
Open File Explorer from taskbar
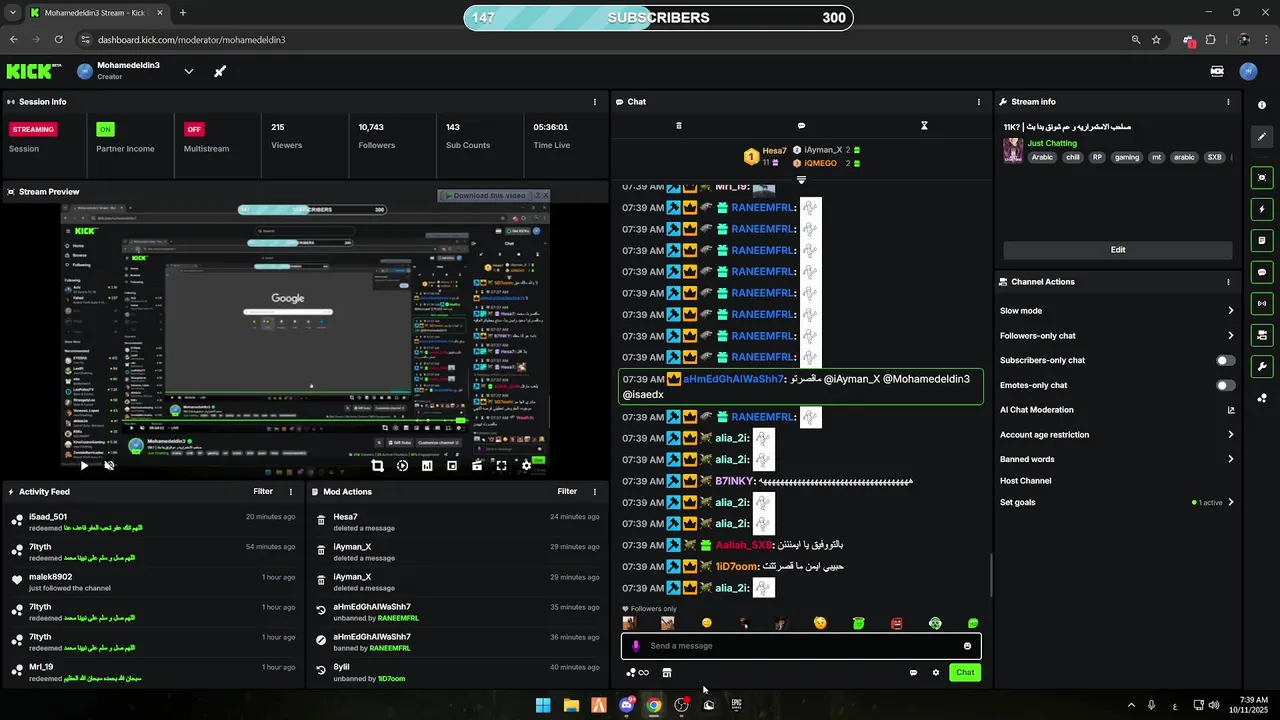click(571, 705)
